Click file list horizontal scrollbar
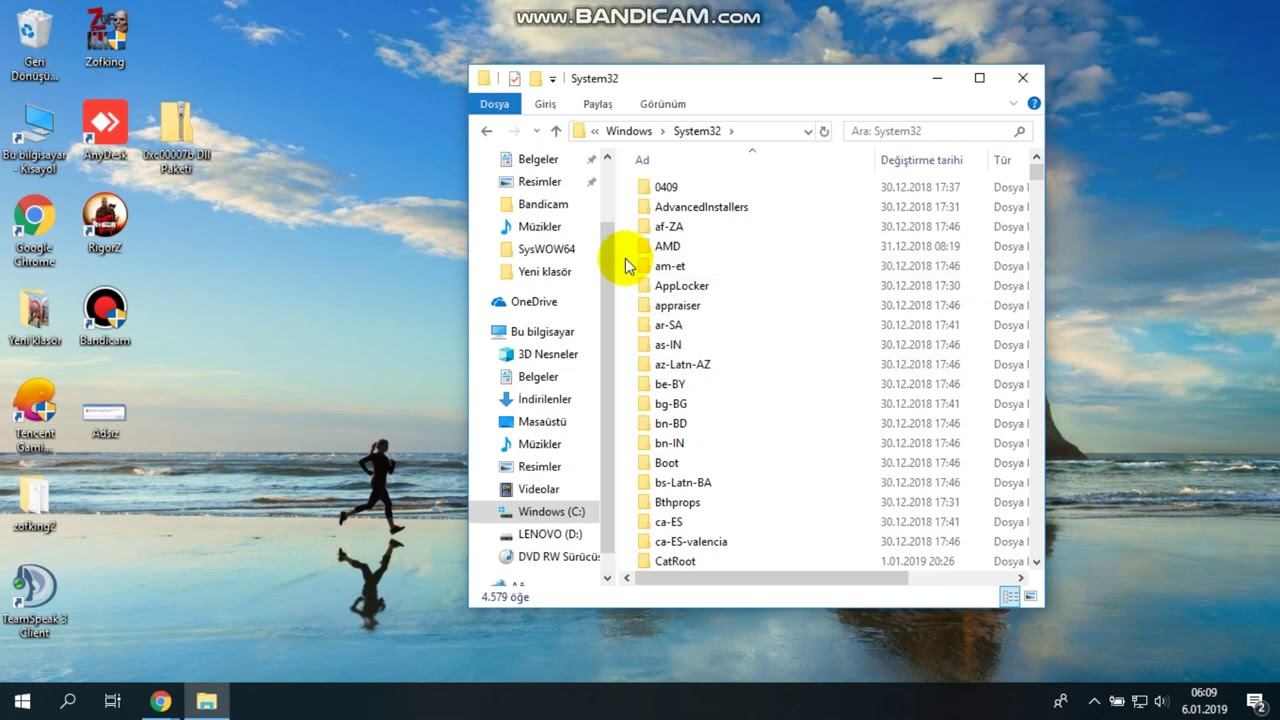Viewport: 1280px width, 720px height. click(770, 578)
